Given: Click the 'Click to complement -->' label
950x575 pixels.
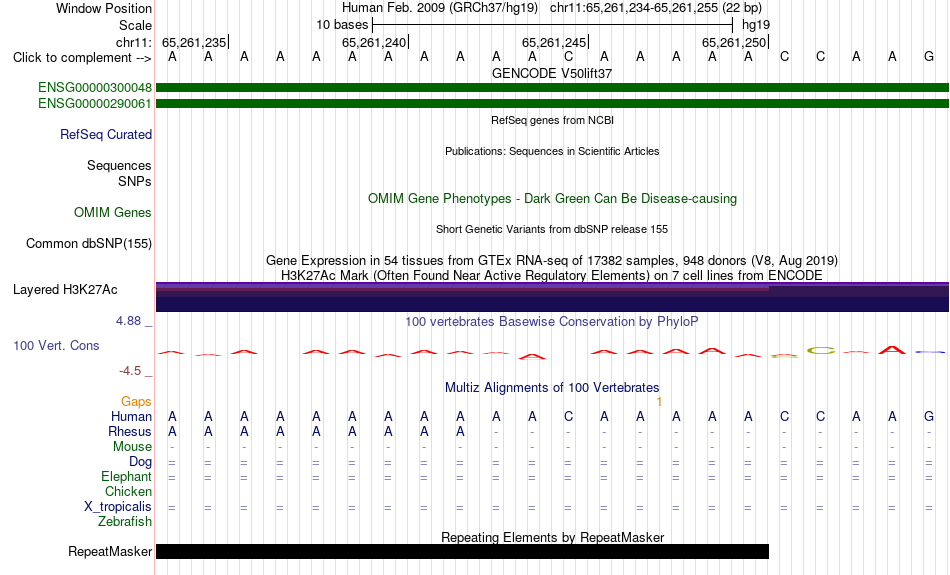Looking at the screenshot, I should tap(82, 58).
